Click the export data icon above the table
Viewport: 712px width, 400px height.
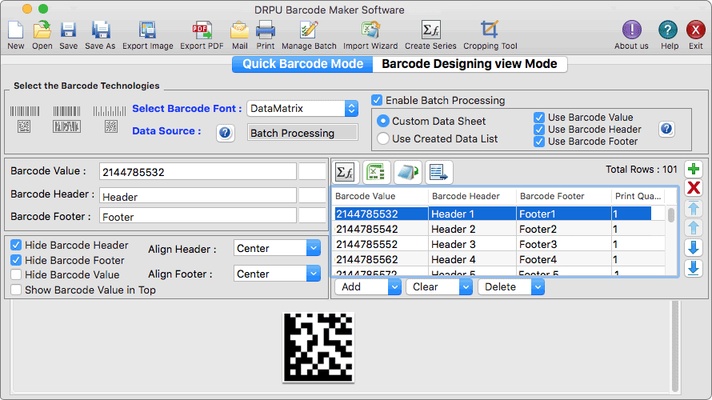click(x=407, y=172)
